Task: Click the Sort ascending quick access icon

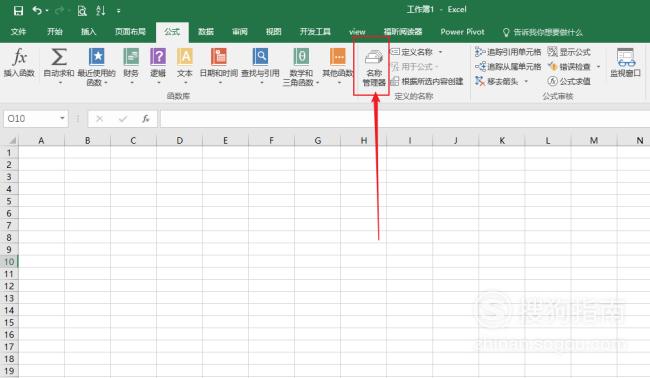Action: coord(101,10)
